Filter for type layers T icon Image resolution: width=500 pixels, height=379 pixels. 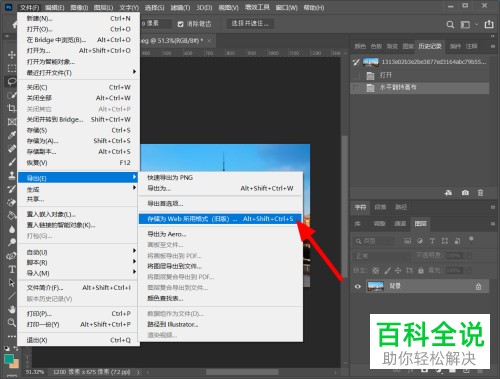click(432, 241)
